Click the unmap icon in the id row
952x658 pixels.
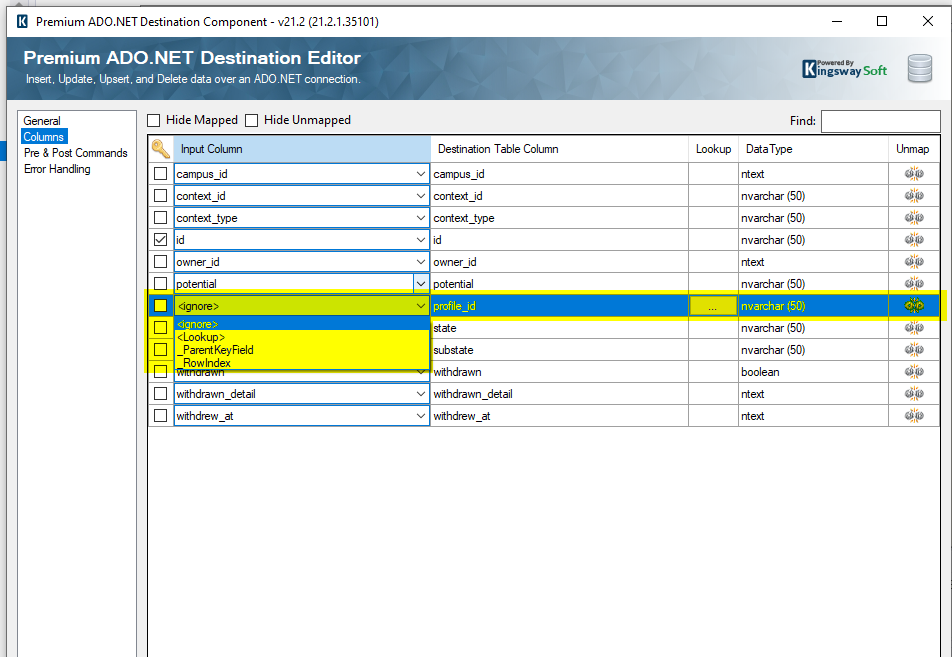(x=914, y=240)
